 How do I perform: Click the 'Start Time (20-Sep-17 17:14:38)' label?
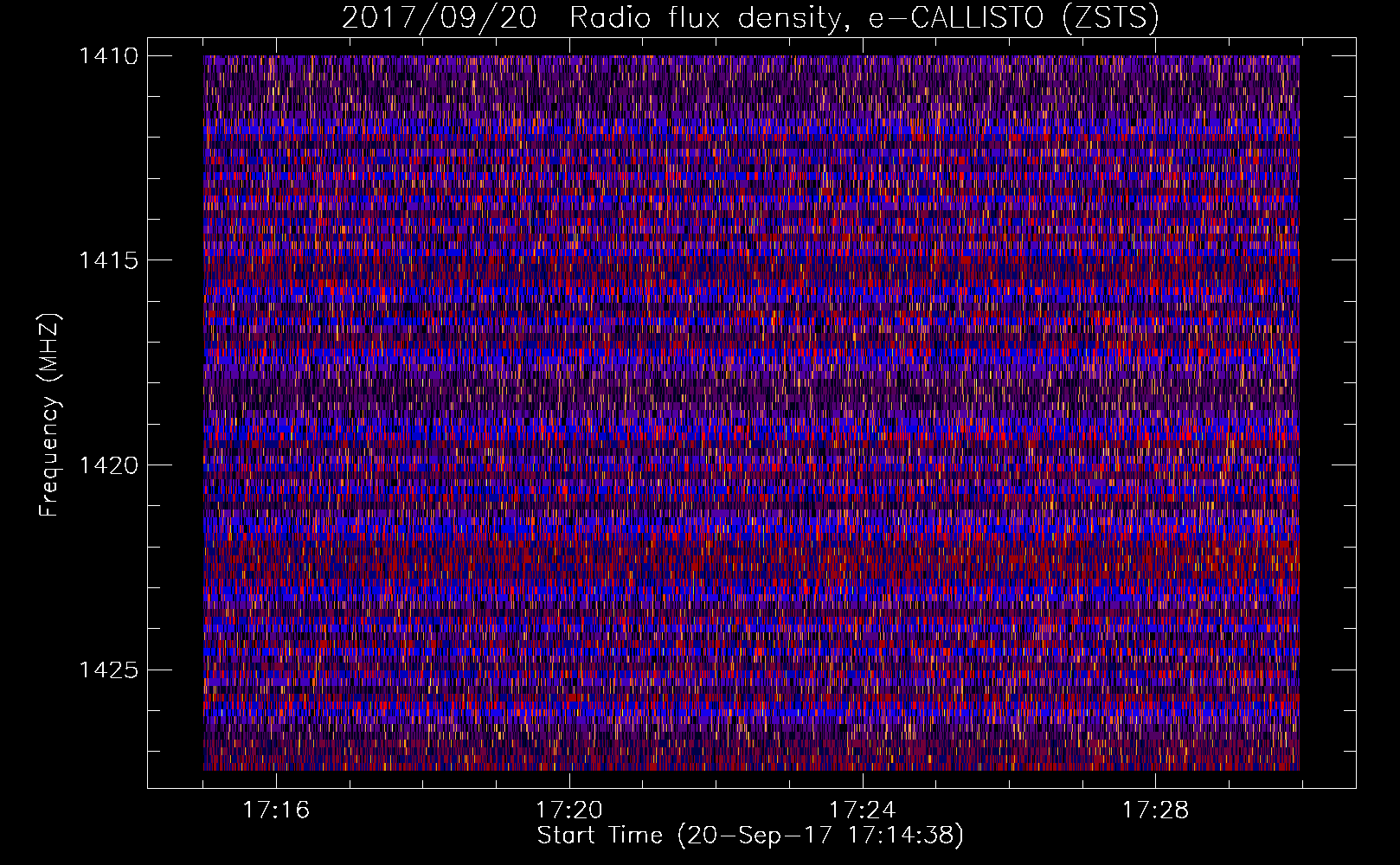point(750,836)
